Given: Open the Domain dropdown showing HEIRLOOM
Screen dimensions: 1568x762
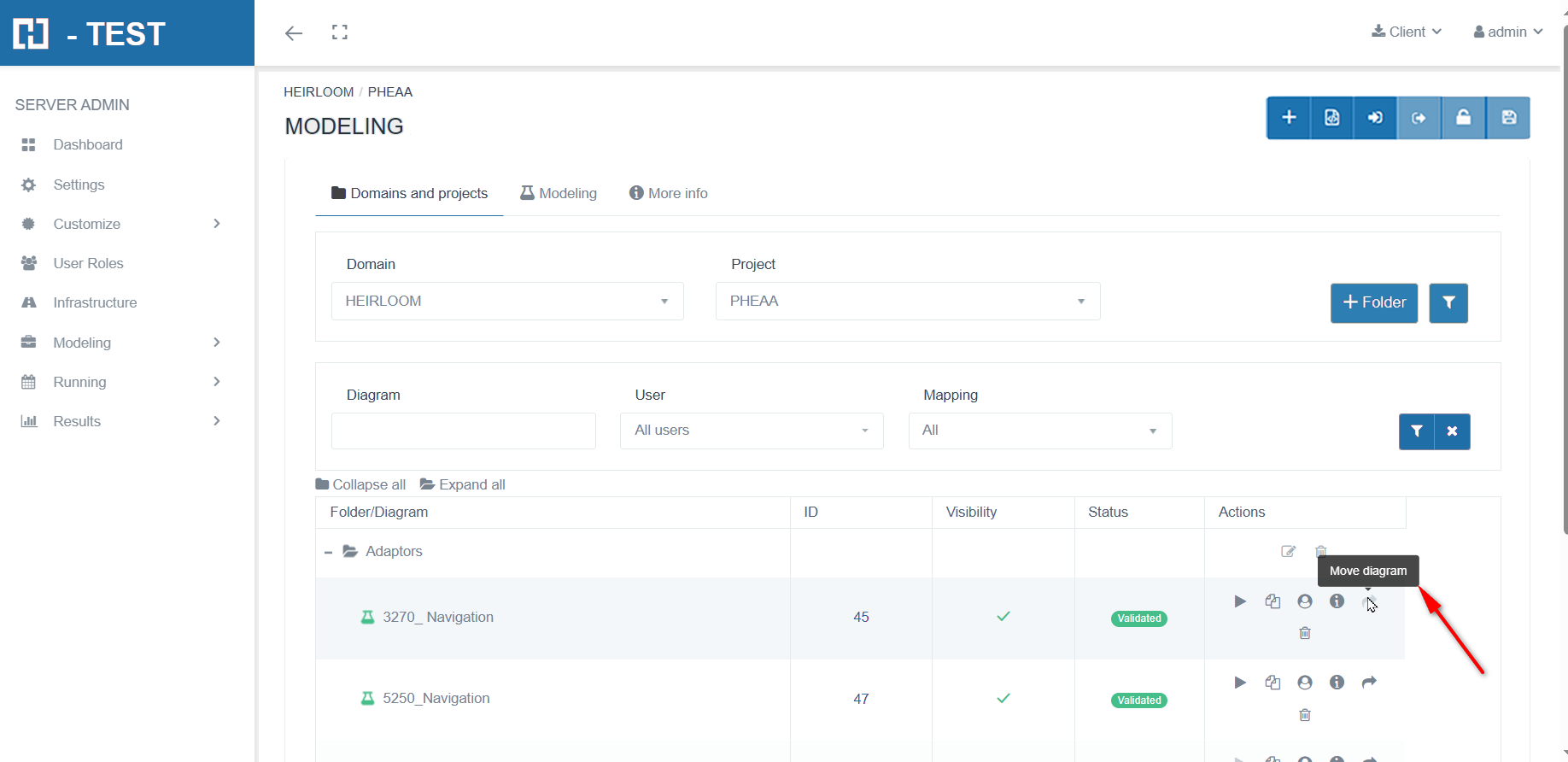Looking at the screenshot, I should point(507,302).
